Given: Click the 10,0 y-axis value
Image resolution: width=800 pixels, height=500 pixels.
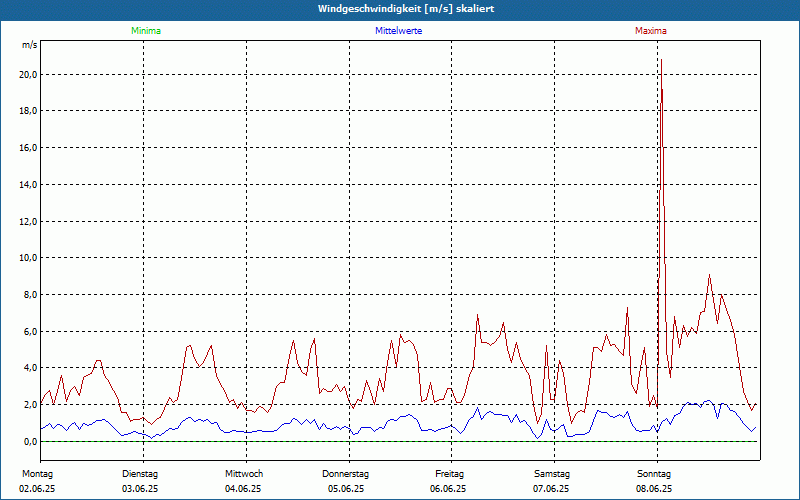Looking at the screenshot, I should [28, 258].
